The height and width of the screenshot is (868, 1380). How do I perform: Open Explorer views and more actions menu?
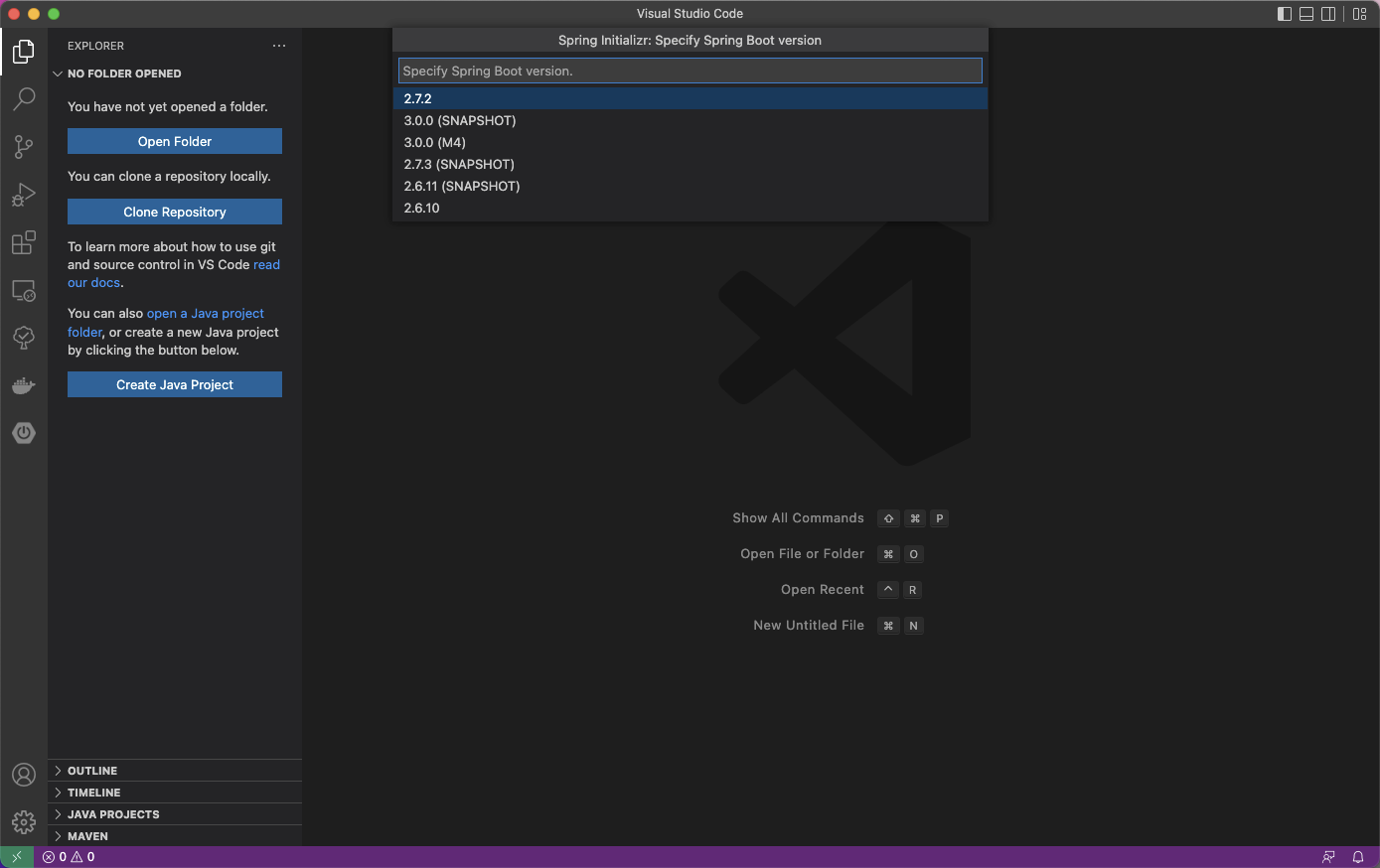(x=279, y=46)
